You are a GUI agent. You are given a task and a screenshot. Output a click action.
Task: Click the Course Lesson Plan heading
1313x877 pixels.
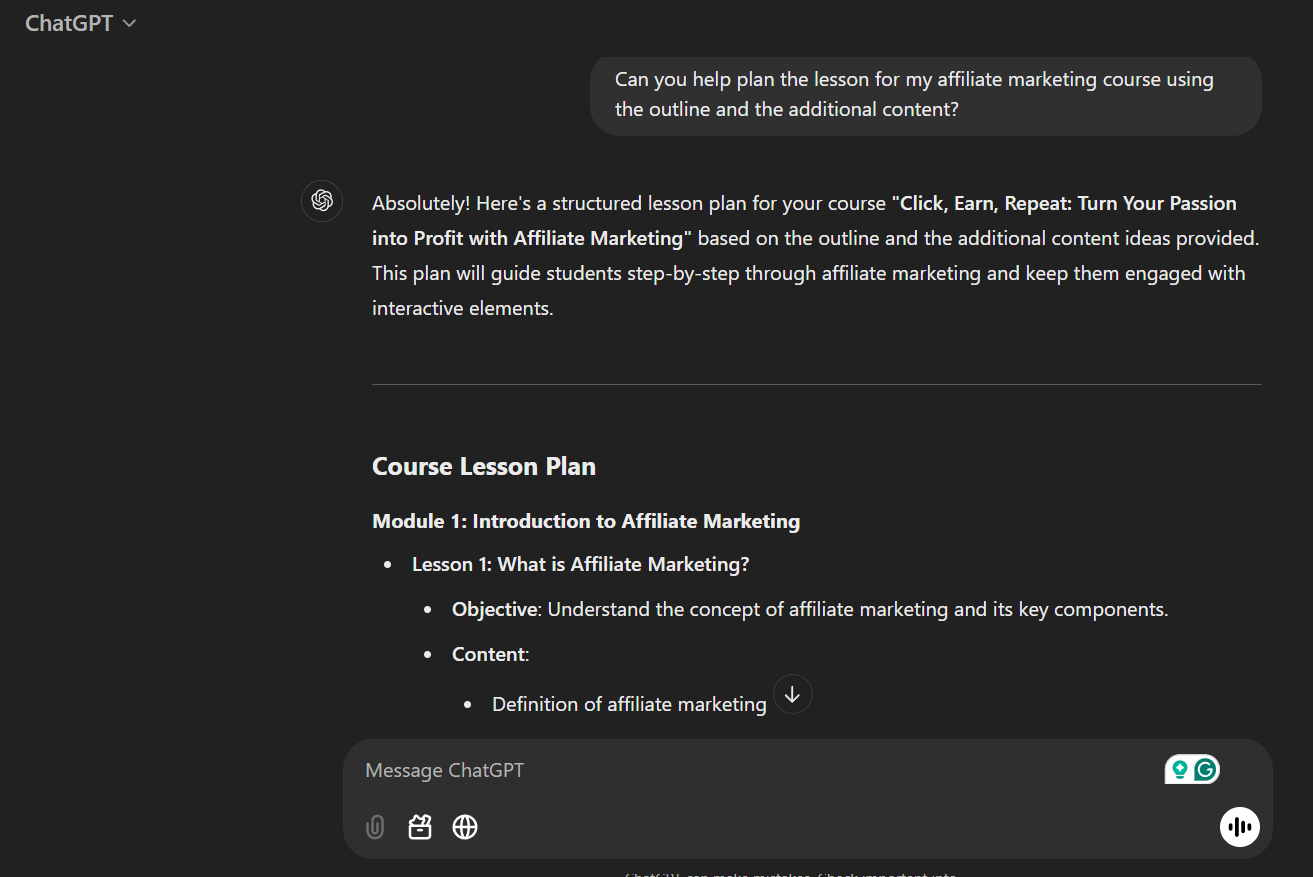(x=484, y=467)
